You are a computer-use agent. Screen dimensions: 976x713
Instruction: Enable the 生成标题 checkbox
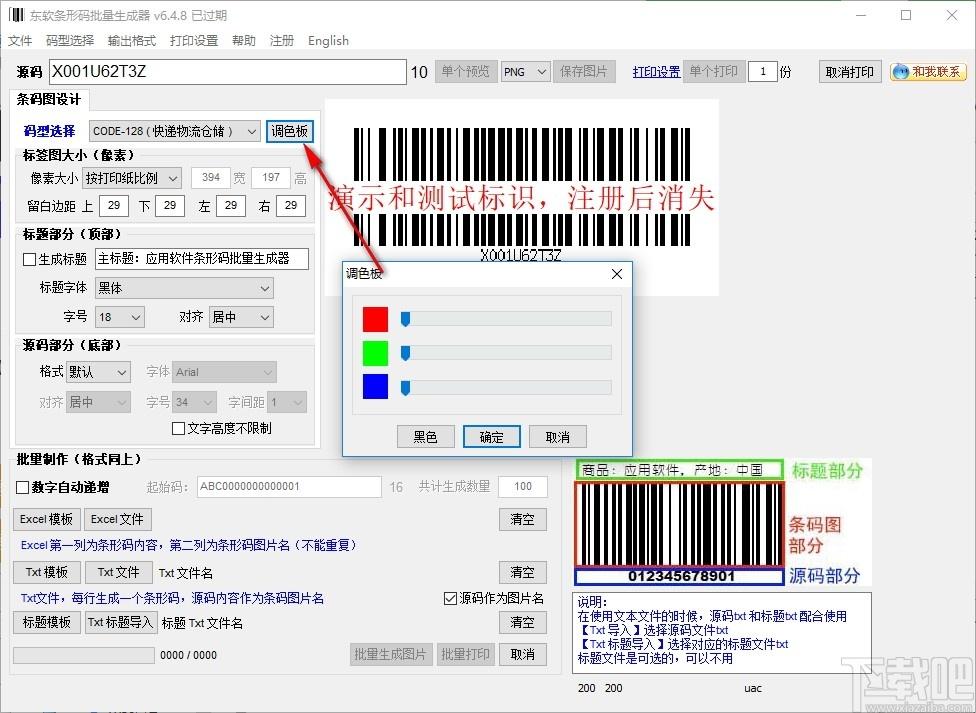[30, 259]
